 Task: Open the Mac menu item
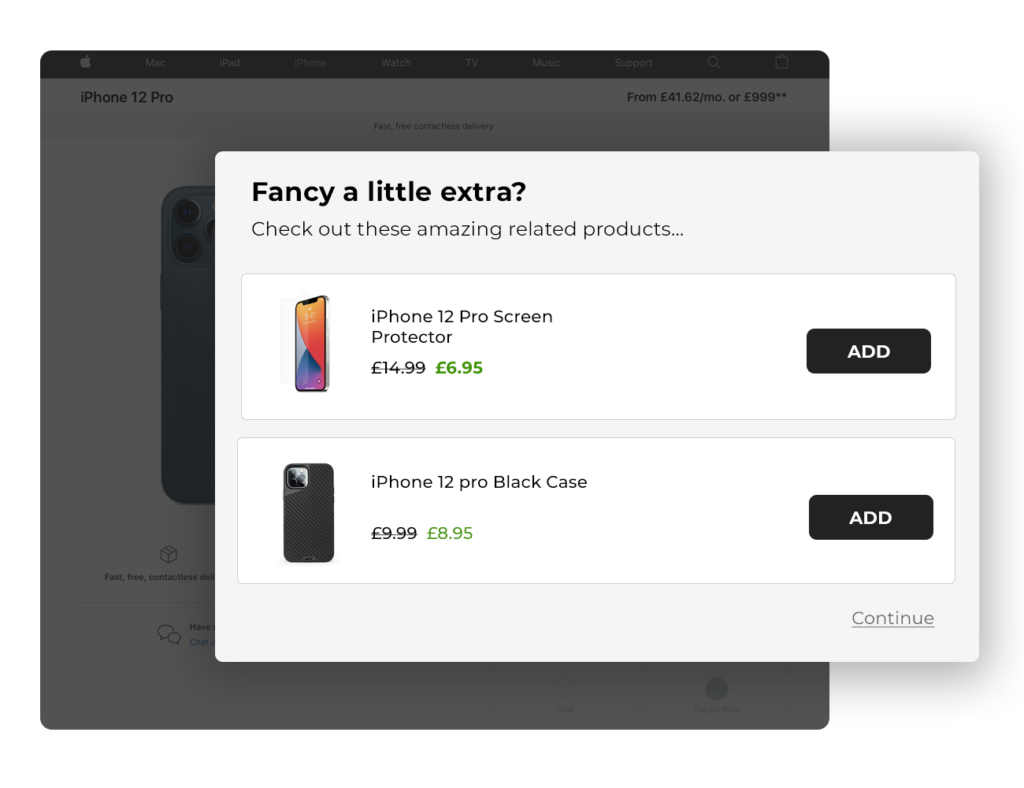155,63
